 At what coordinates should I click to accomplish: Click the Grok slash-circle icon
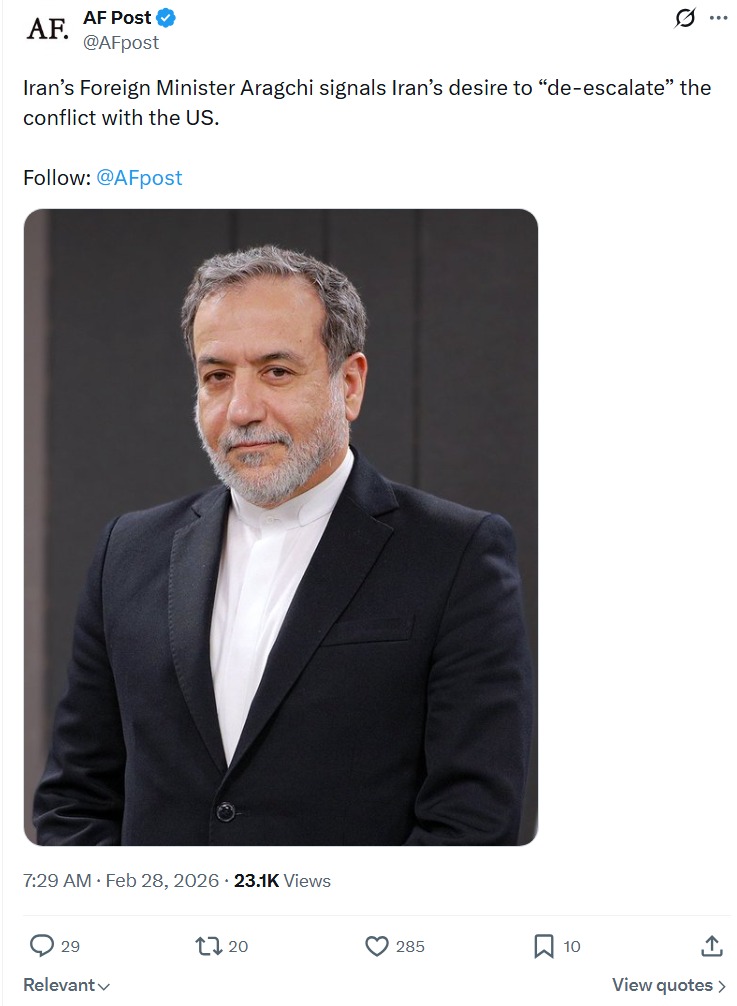684,18
